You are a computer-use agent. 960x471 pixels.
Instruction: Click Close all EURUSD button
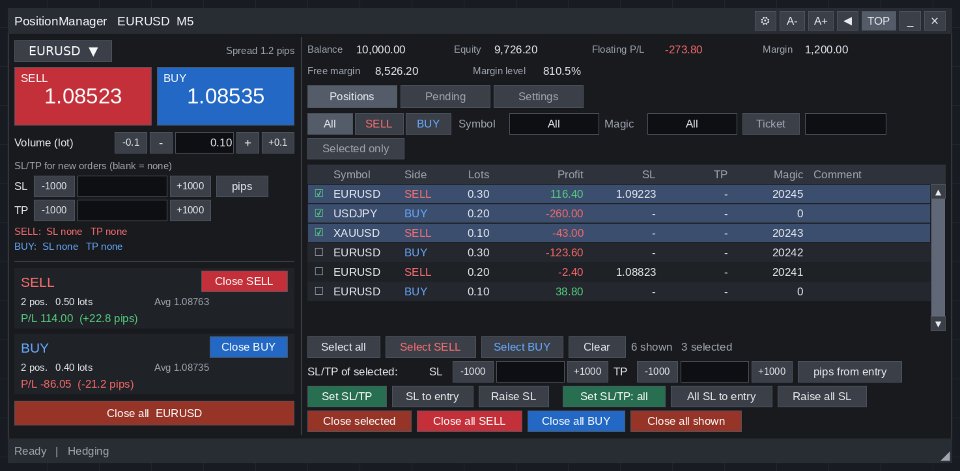(154, 413)
